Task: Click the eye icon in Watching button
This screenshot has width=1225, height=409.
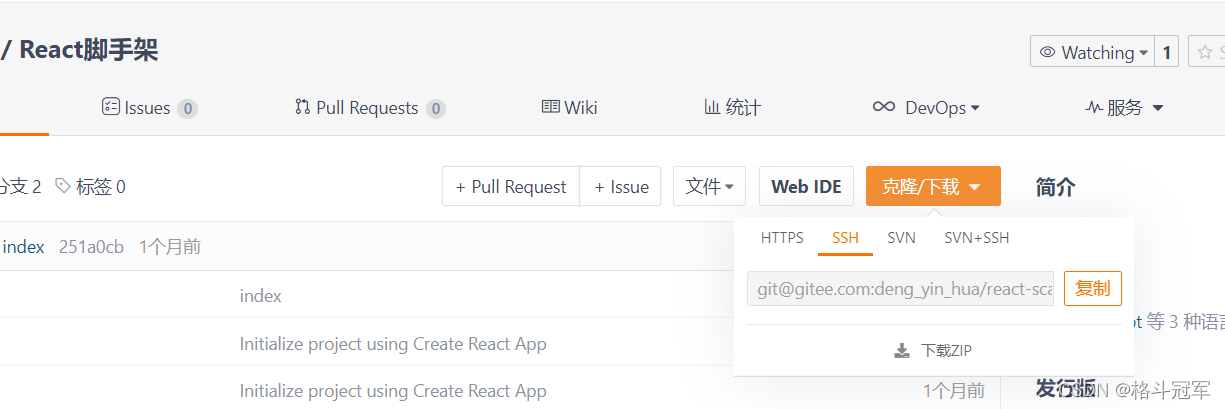Action: tap(1048, 52)
